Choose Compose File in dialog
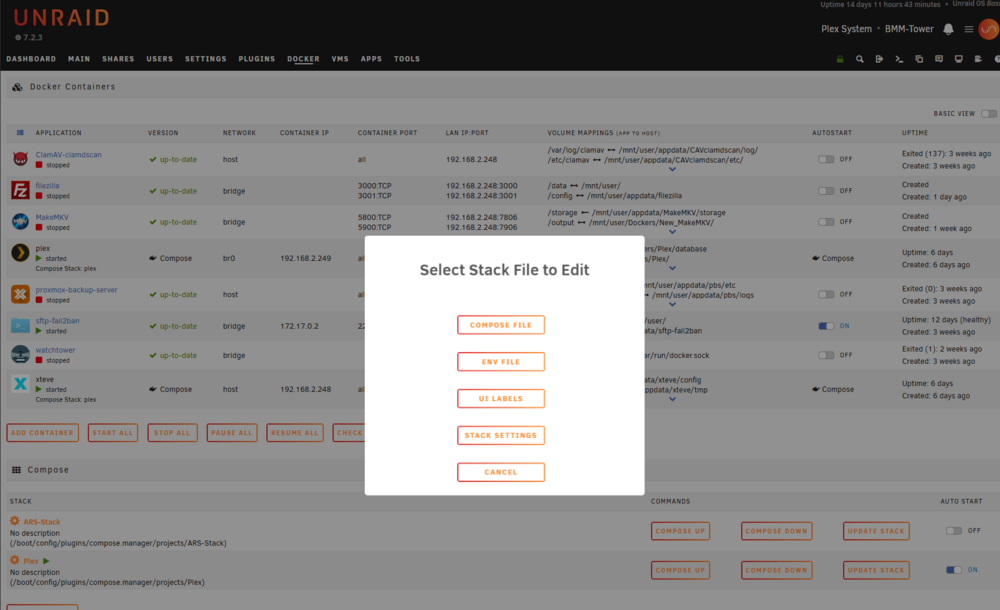The image size is (1000, 610). pos(501,325)
